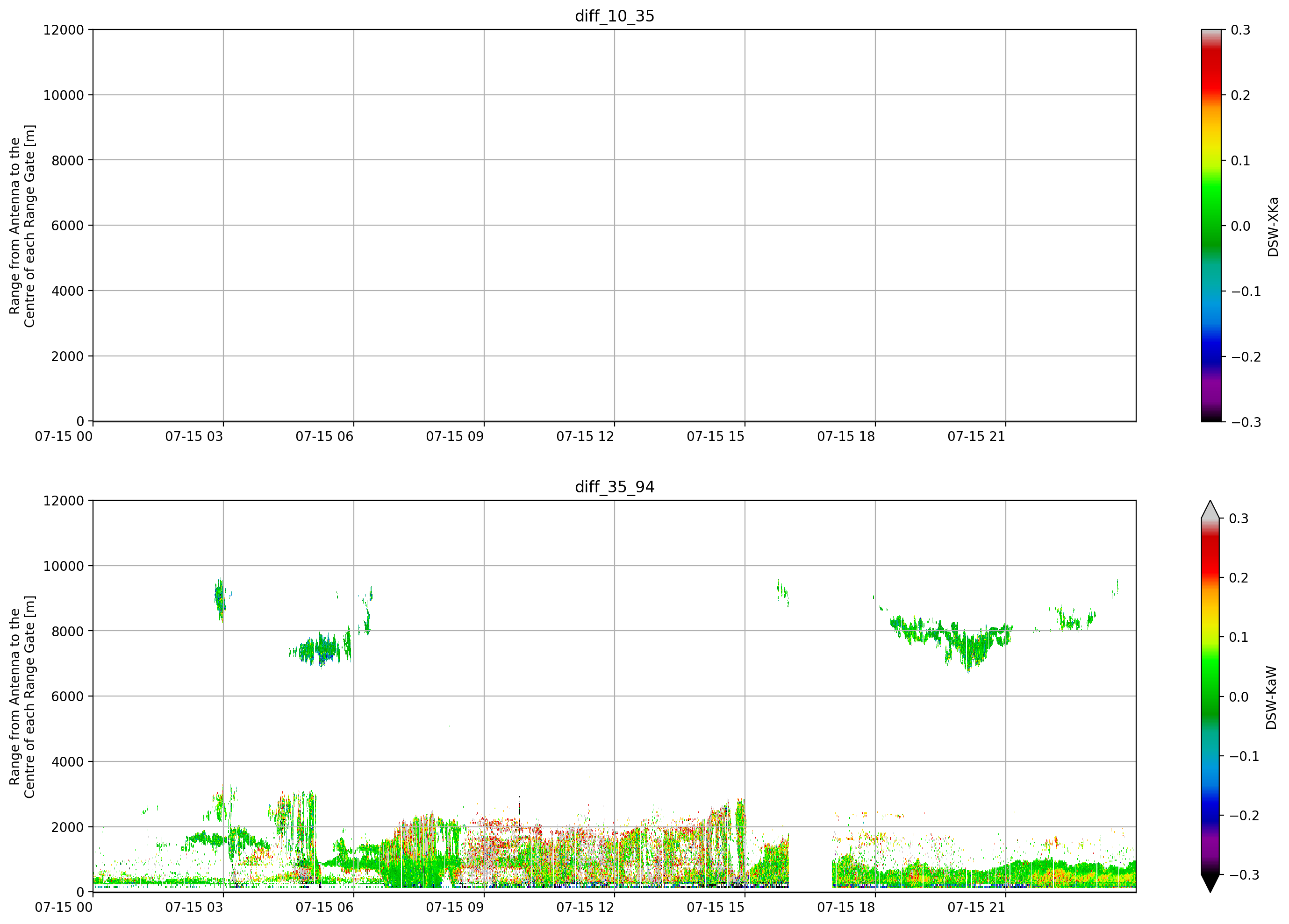Select the DSW-XKa colorbar label
The height and width of the screenshot is (924, 1289).
(1273, 226)
